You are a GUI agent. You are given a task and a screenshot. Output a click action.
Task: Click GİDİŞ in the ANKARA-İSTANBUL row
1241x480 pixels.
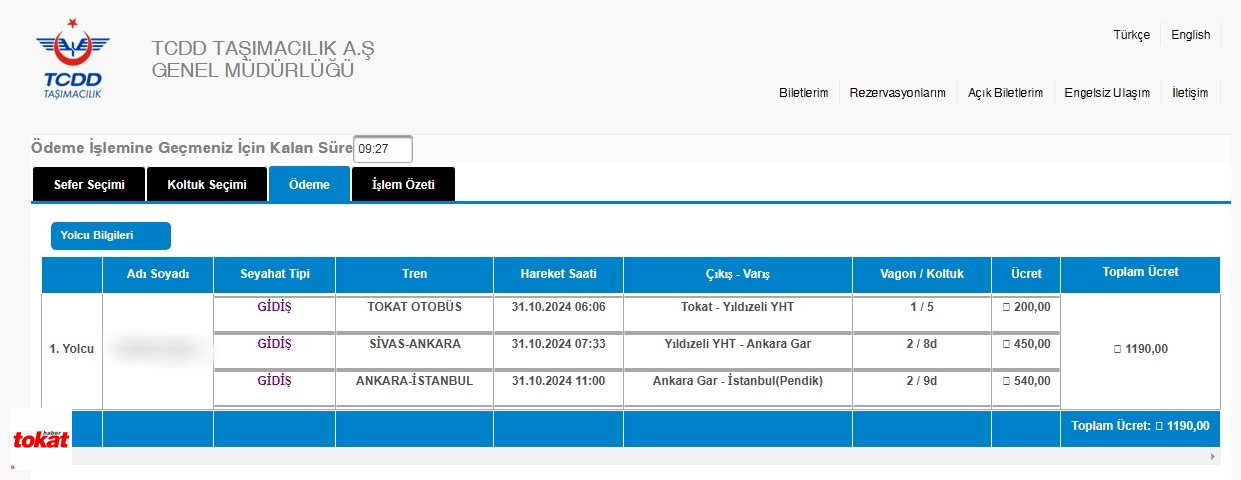tap(274, 381)
